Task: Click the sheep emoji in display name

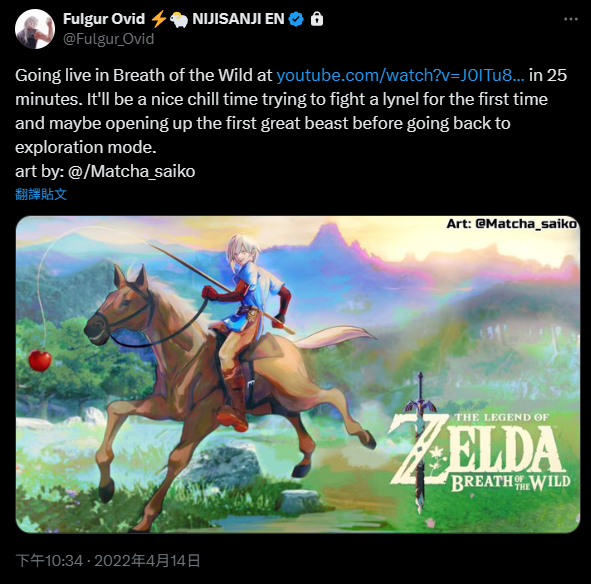Action: click(x=179, y=20)
